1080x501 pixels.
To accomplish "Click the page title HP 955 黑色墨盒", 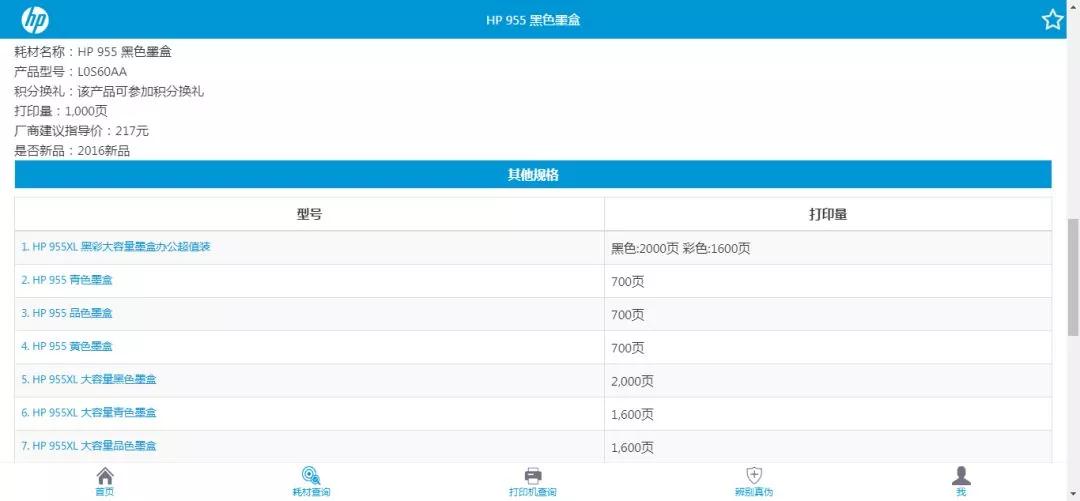I will tap(533, 20).
